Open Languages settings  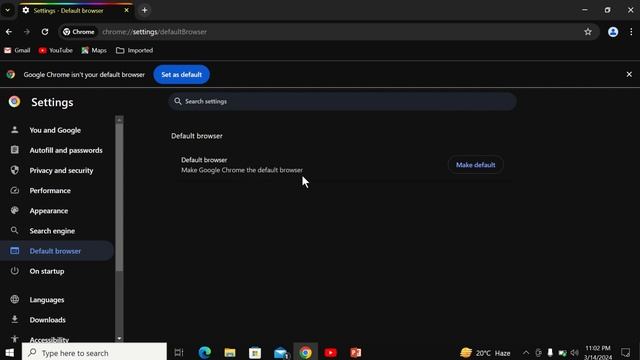pyautogui.click(x=57, y=300)
